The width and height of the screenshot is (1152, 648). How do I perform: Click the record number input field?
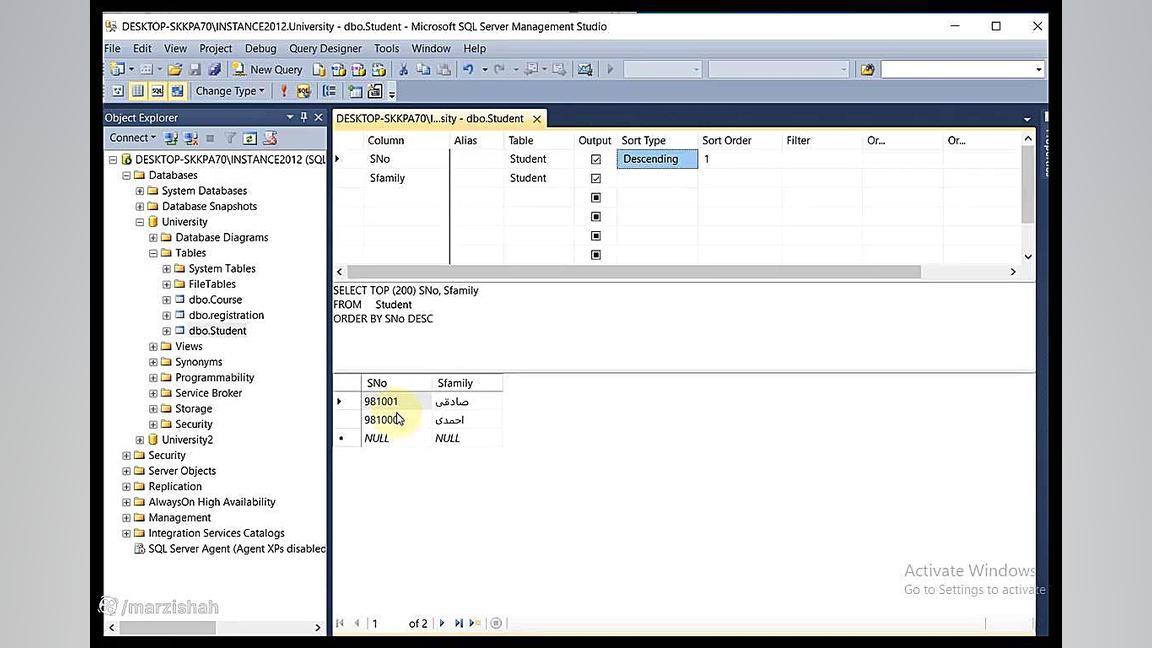point(385,623)
